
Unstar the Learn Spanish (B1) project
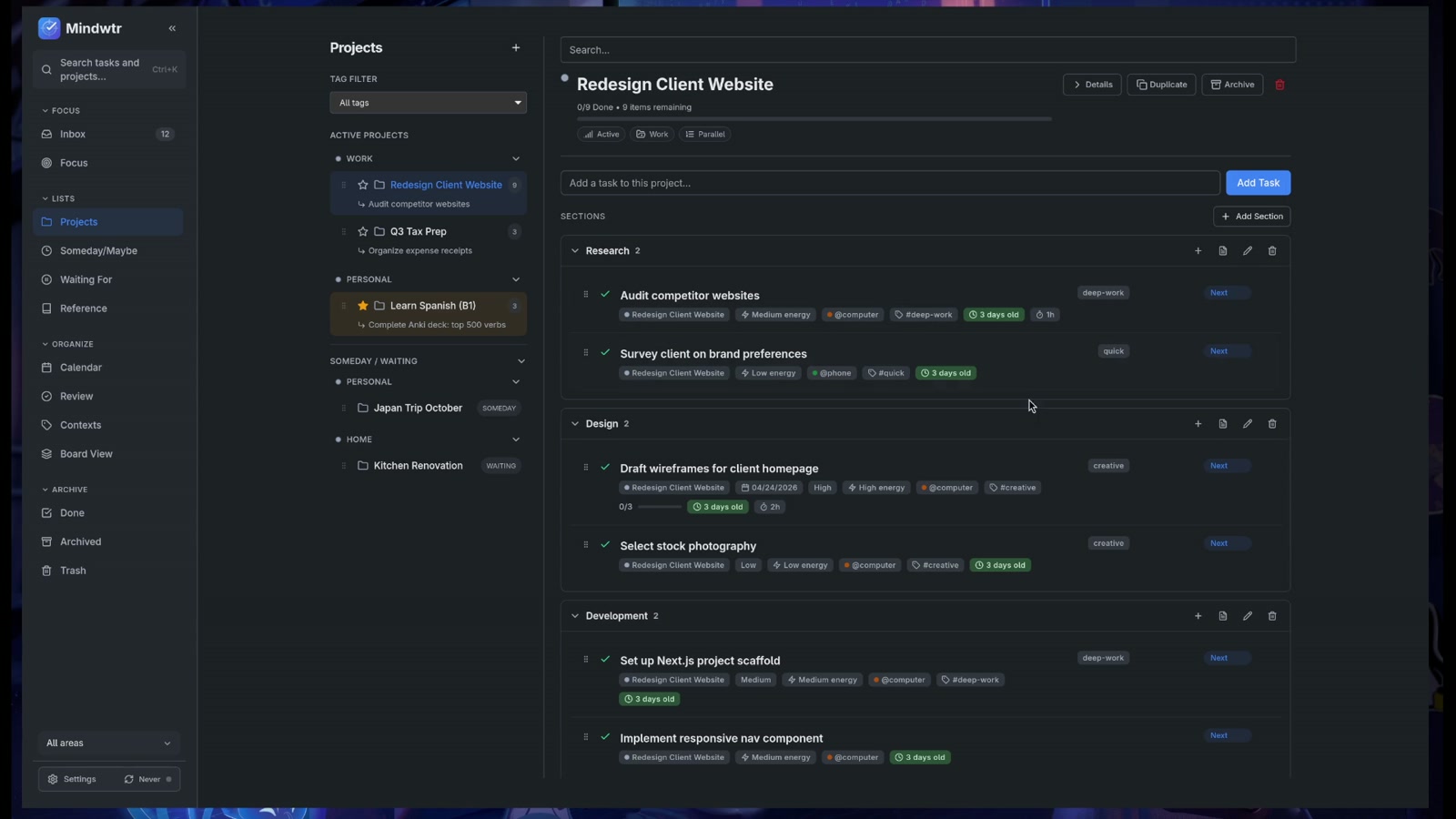[x=363, y=306]
